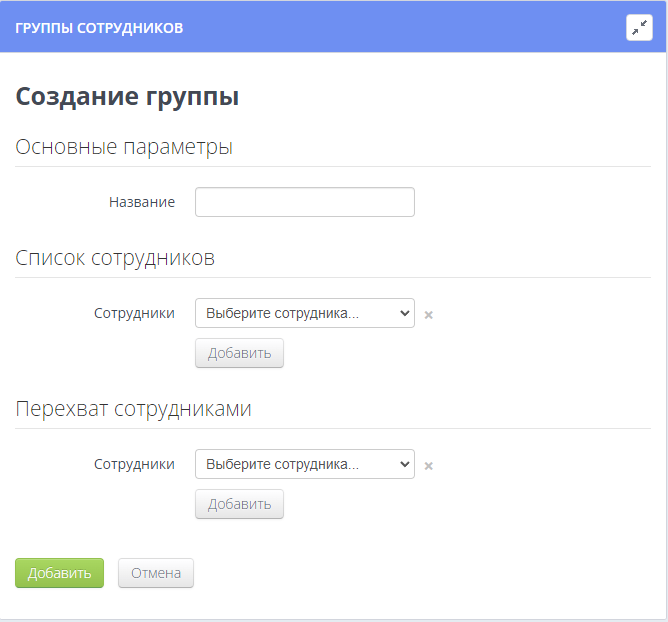Click the ГРУППЫ СОТРУДНИКОВ header title
Screen dimensions: 668x622
click(x=99, y=28)
